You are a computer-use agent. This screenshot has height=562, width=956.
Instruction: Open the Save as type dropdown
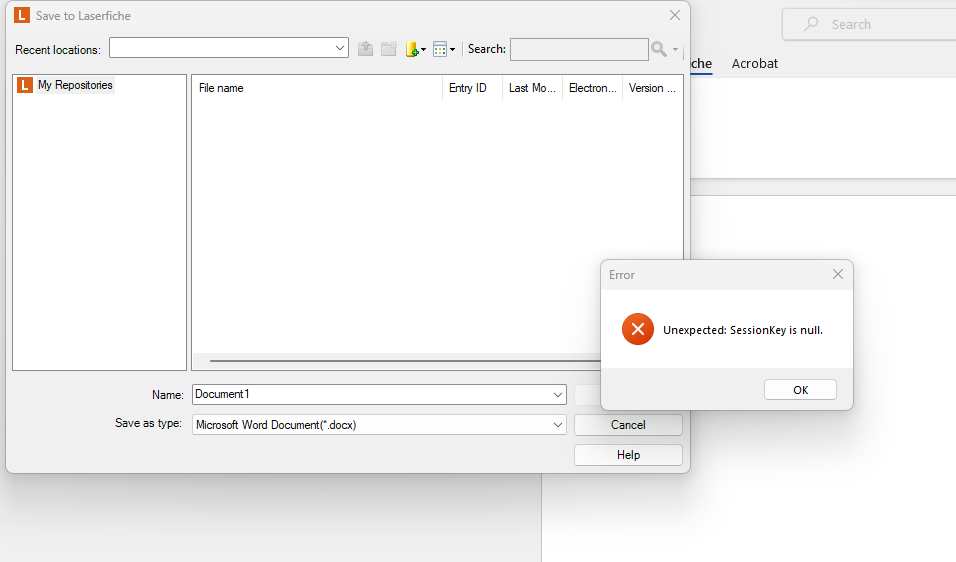click(x=557, y=424)
